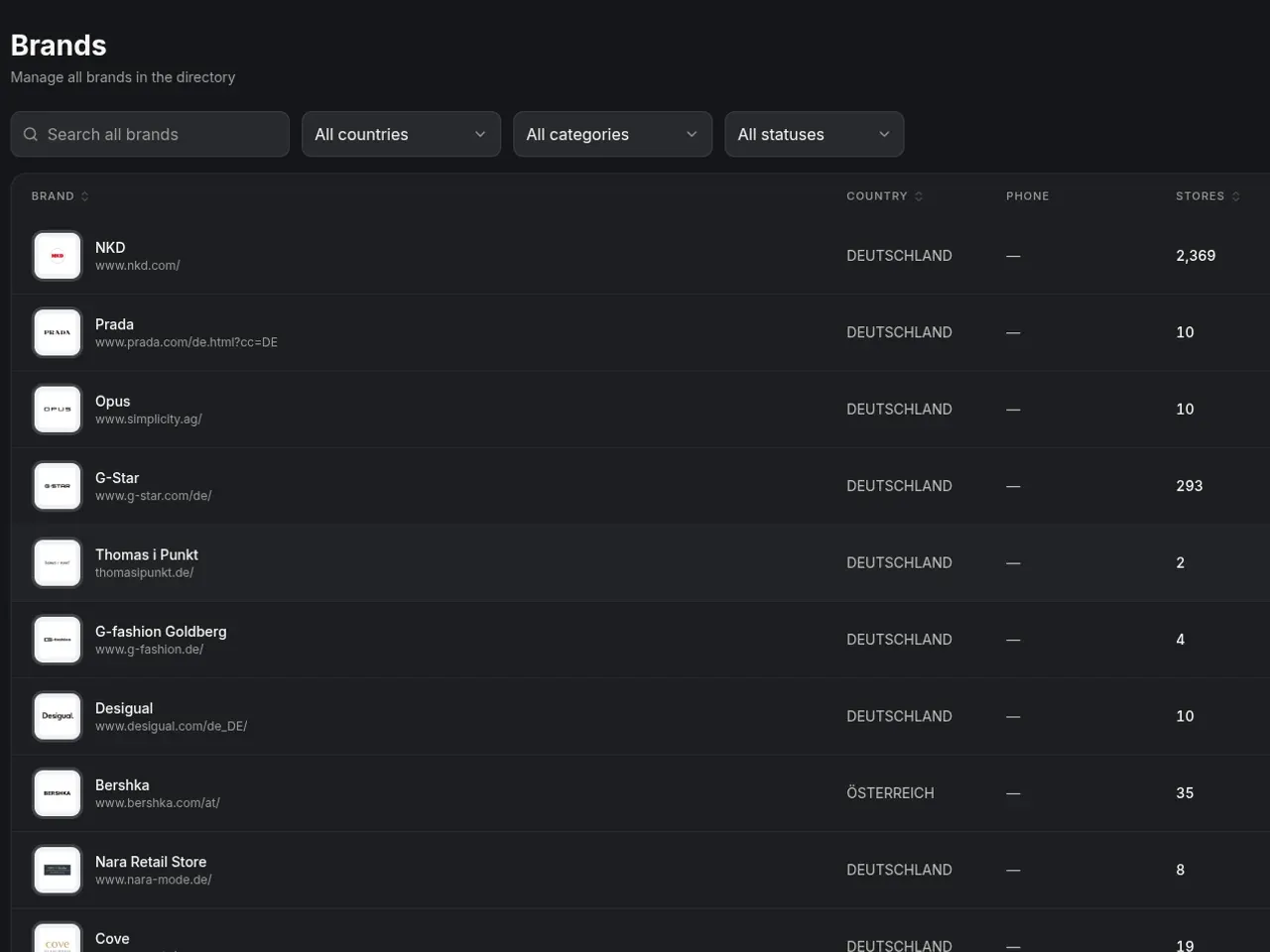Click the G-Star brand logo
The image size is (1270, 952).
pyautogui.click(x=58, y=486)
